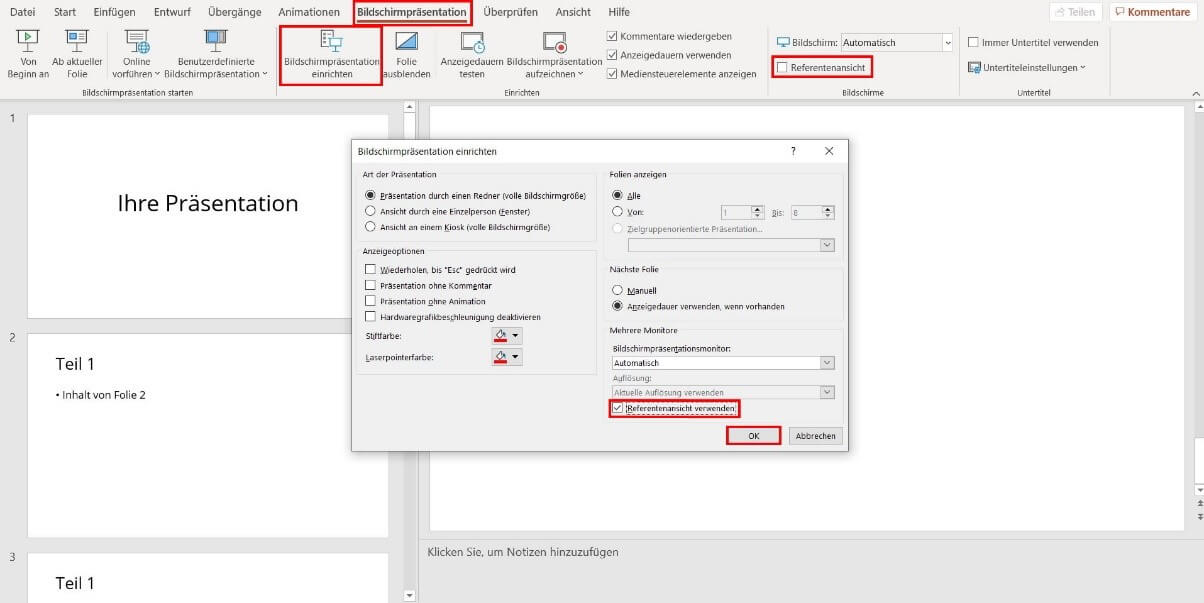The height and width of the screenshot is (603, 1204).
Task: Click Abbrechen to cancel dialog
Action: tap(815, 436)
